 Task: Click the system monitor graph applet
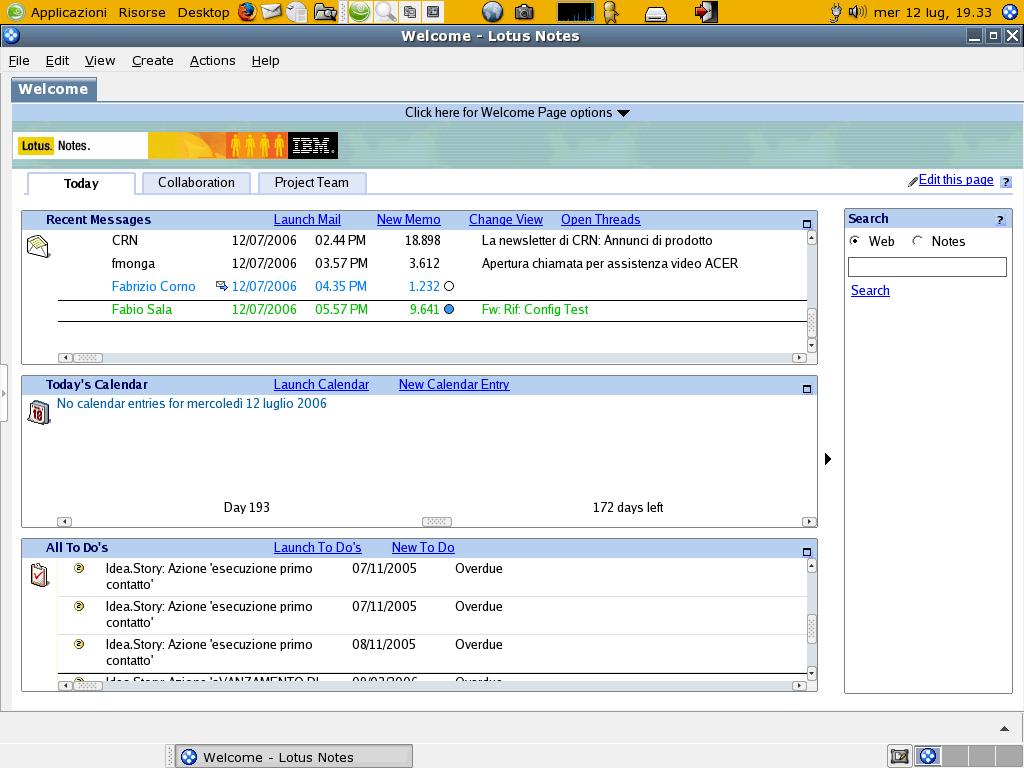coord(576,12)
